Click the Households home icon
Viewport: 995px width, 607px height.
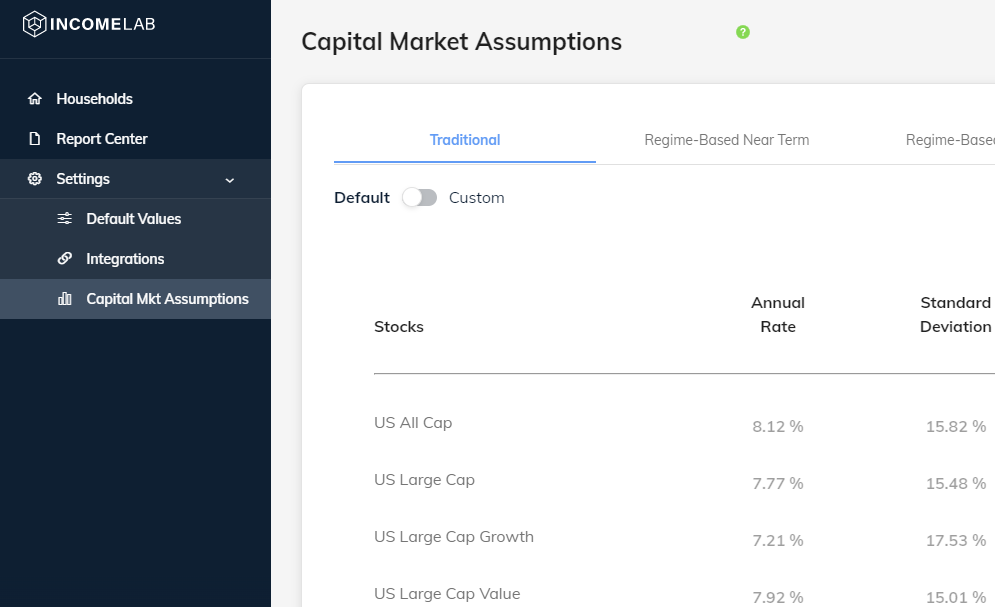[x=35, y=99]
